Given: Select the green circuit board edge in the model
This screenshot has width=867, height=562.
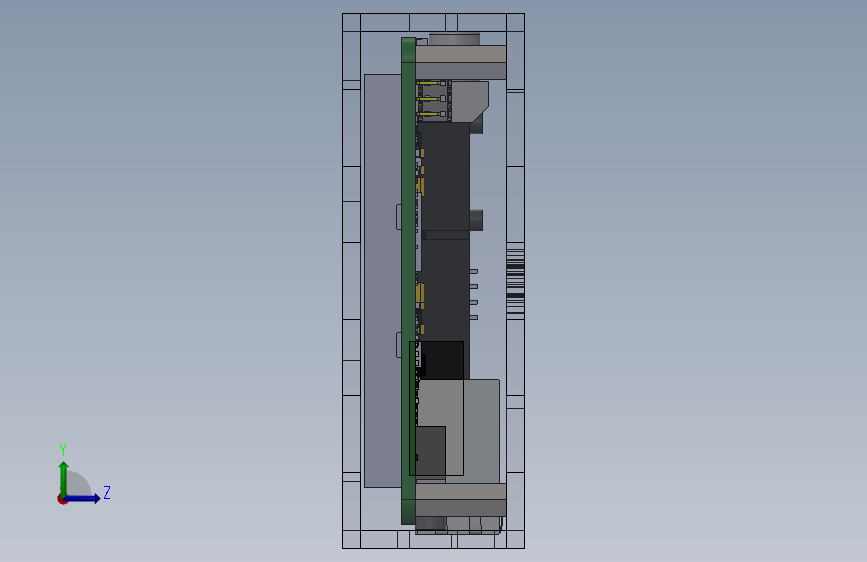Looking at the screenshot, I should point(408,281).
